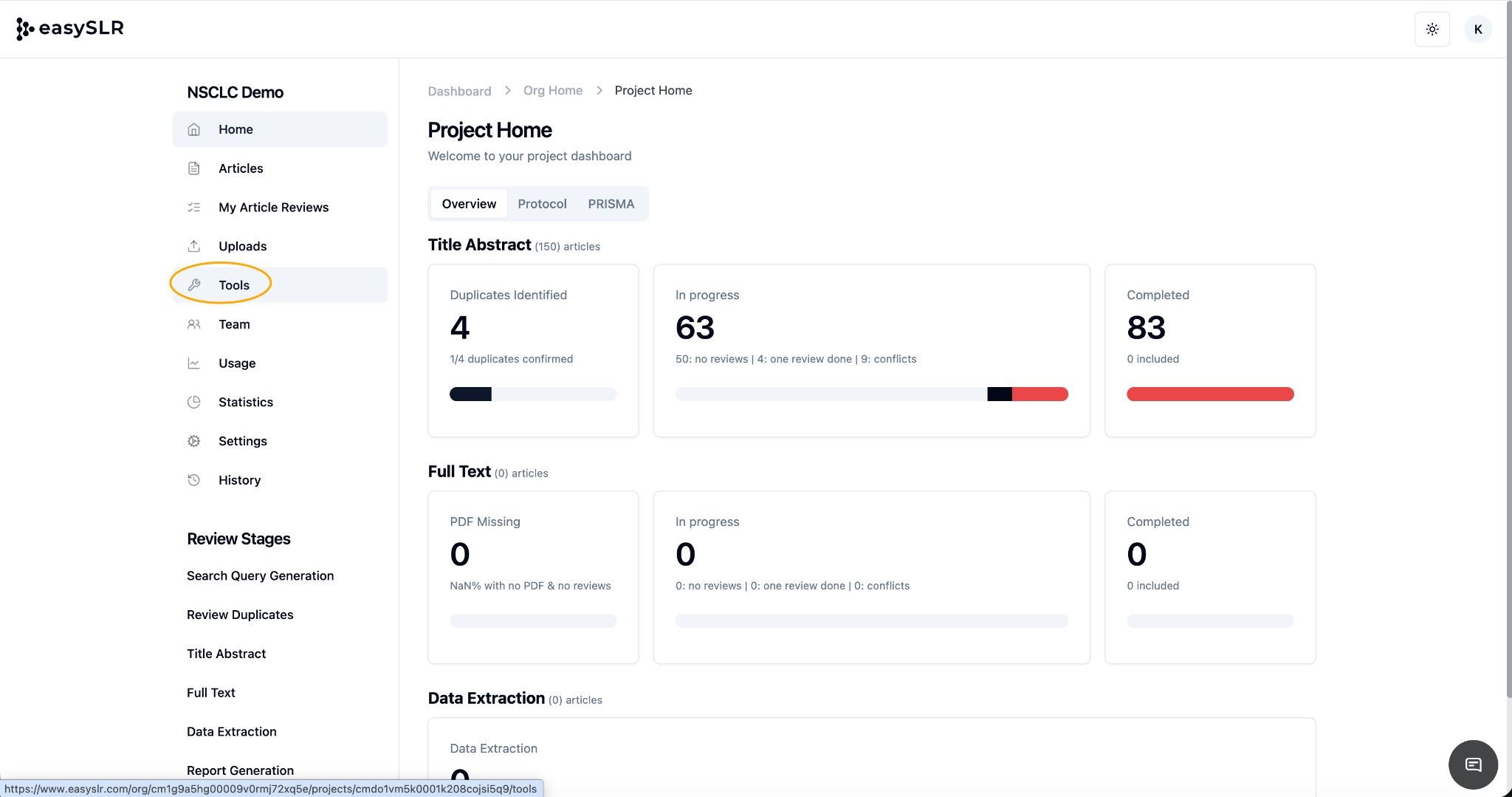Toggle the light/dark theme button
The width and height of the screenshot is (1512, 797).
(x=1432, y=30)
